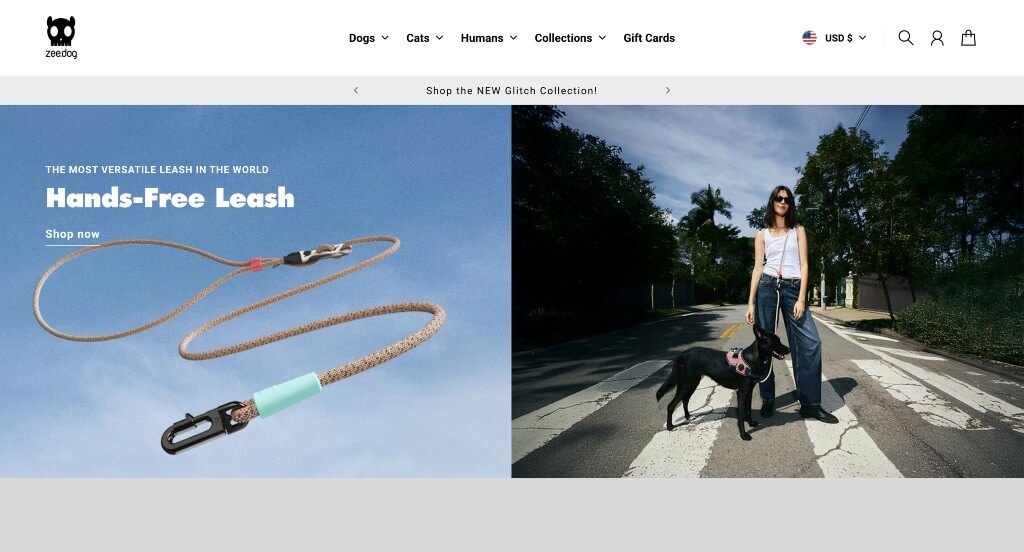Click the Hands-Free Leash headline

tap(170, 197)
